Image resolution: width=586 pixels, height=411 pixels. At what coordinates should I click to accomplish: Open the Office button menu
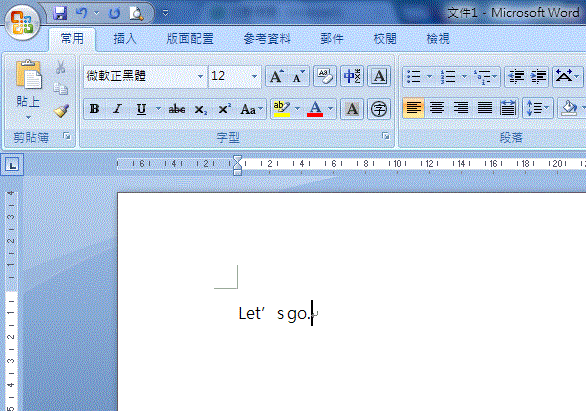click(23, 22)
